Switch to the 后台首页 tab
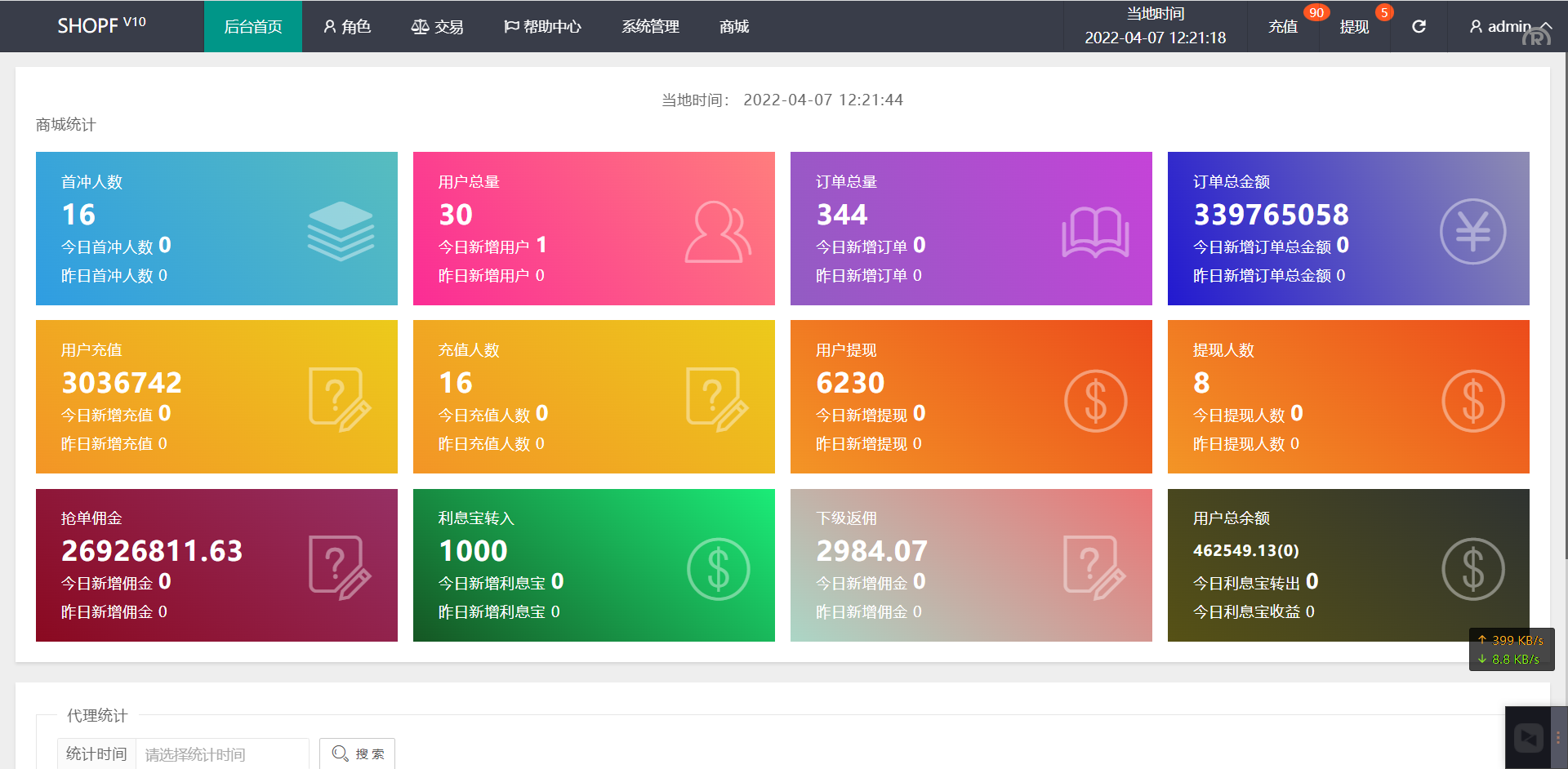Screen dimensions: 1568x769 [253, 26]
